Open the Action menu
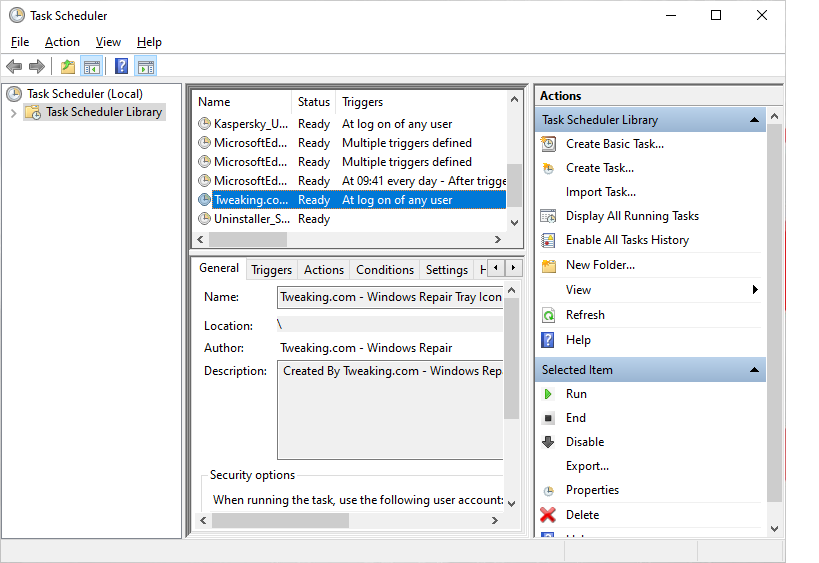Image resolution: width=819 pixels, height=563 pixels. 62,42
